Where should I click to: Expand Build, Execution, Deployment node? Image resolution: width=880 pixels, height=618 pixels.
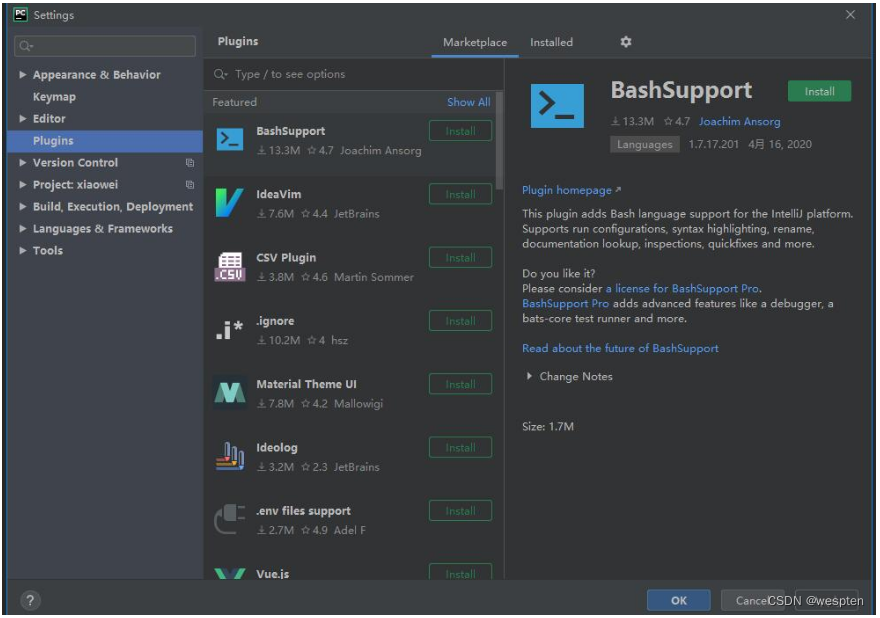click(22, 207)
